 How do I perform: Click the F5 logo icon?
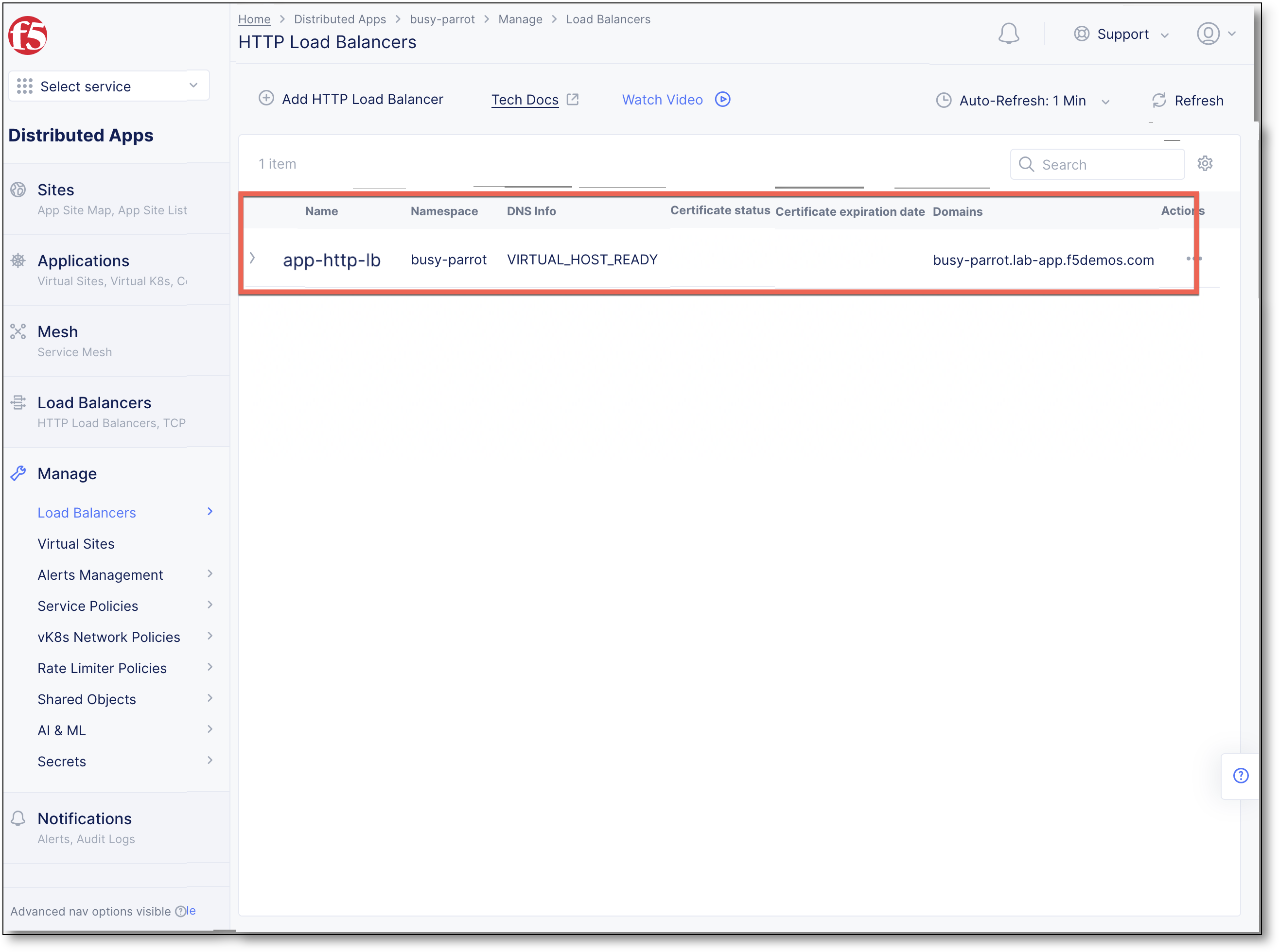28,36
